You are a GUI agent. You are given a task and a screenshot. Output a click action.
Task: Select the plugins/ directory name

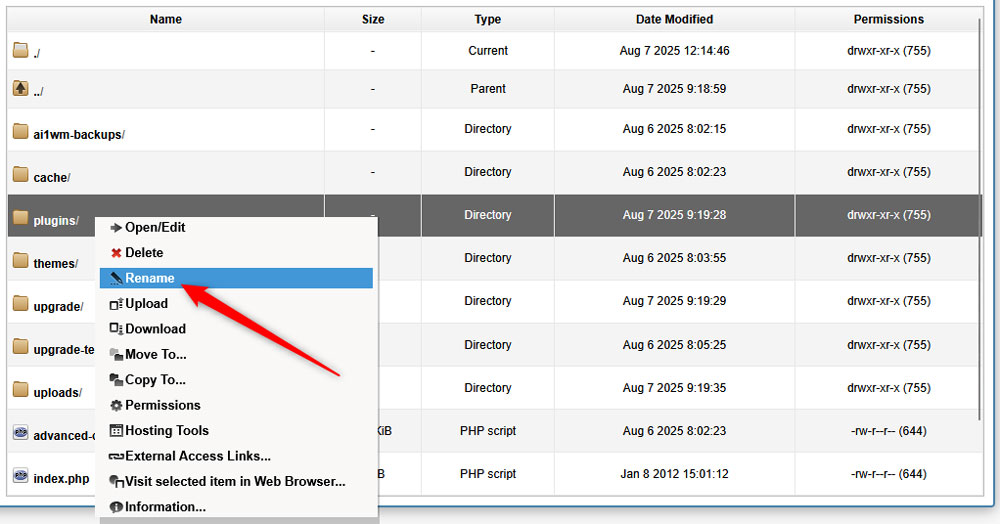click(x=56, y=221)
